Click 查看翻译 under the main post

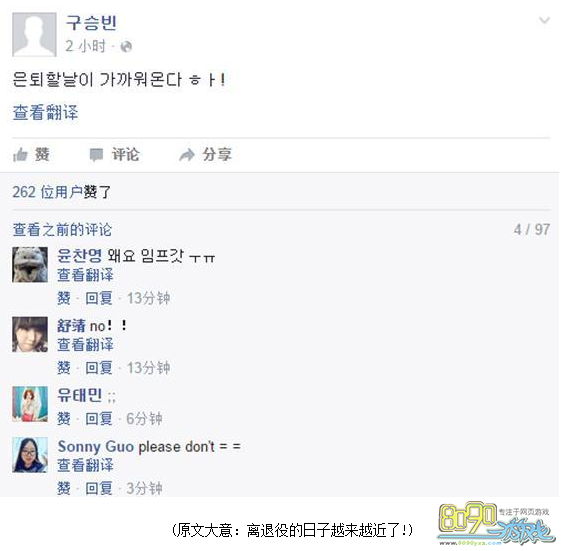(x=45, y=112)
